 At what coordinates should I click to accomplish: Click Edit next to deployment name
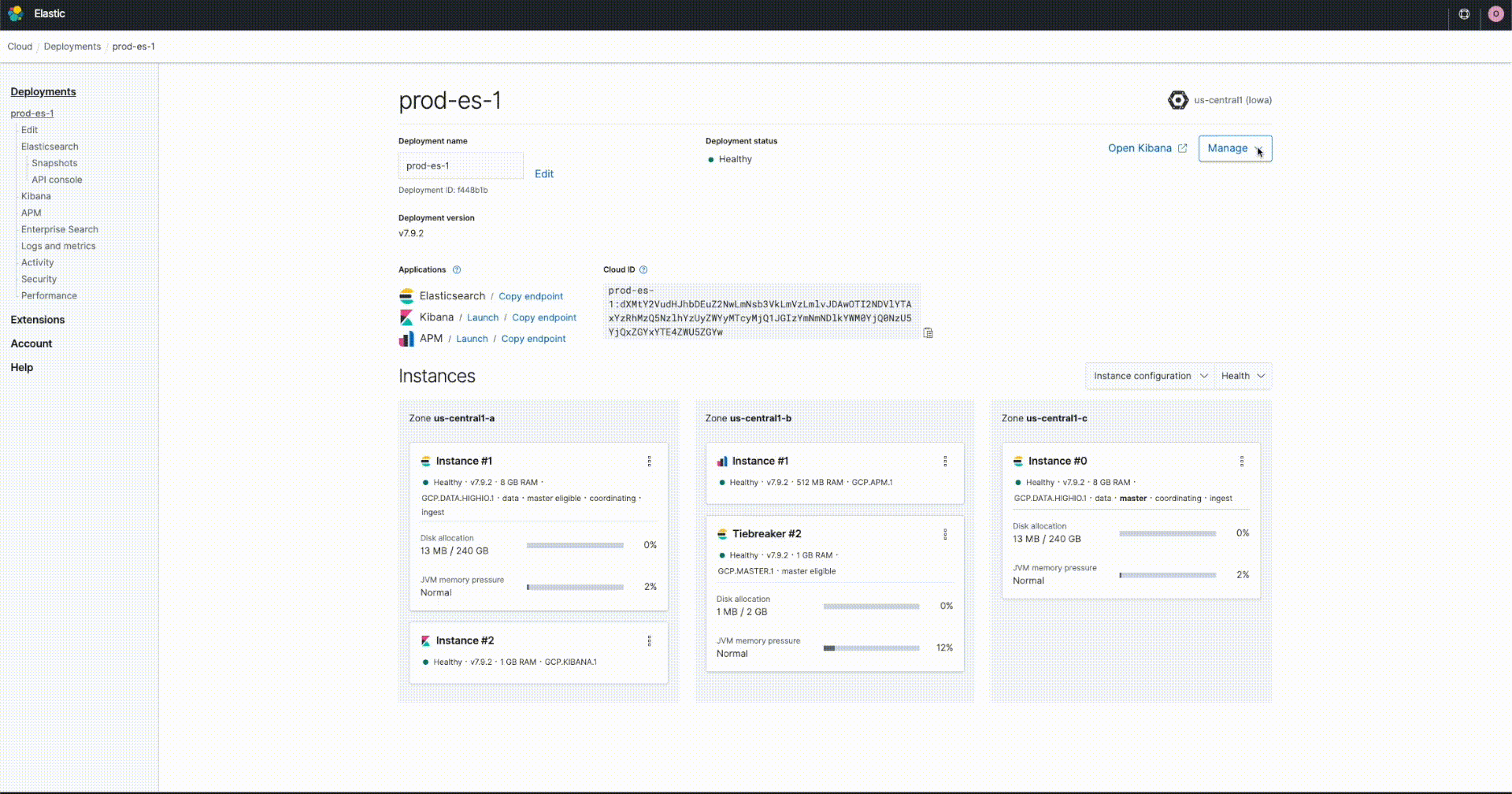click(x=544, y=174)
